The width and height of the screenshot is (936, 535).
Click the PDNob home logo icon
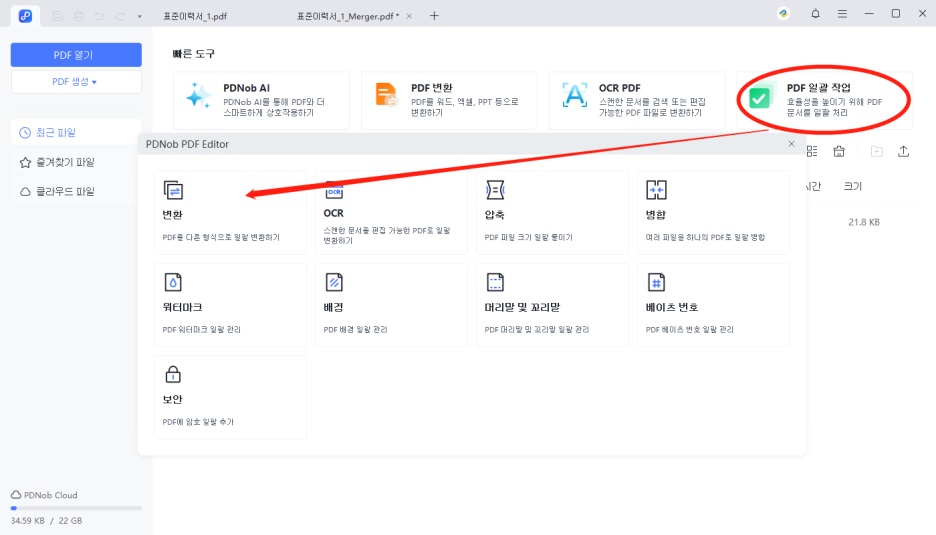pyautogui.click(x=25, y=16)
